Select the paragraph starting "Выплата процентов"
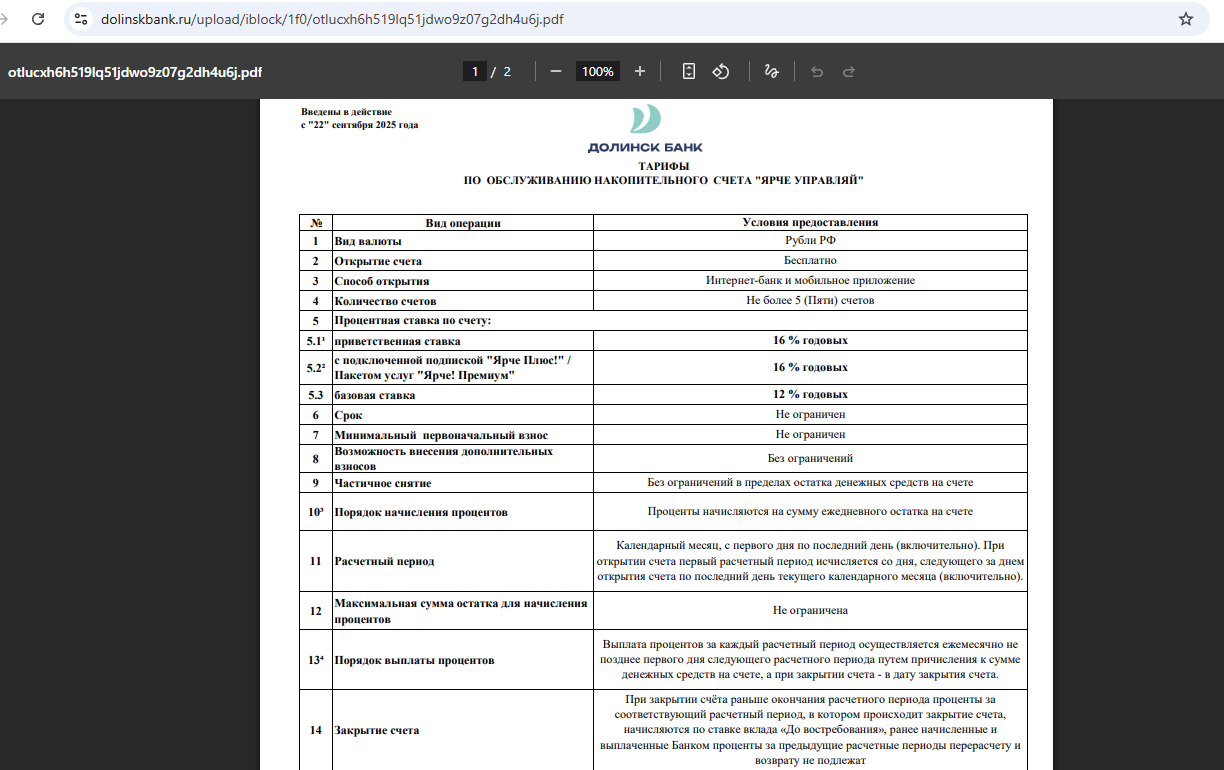 point(810,660)
